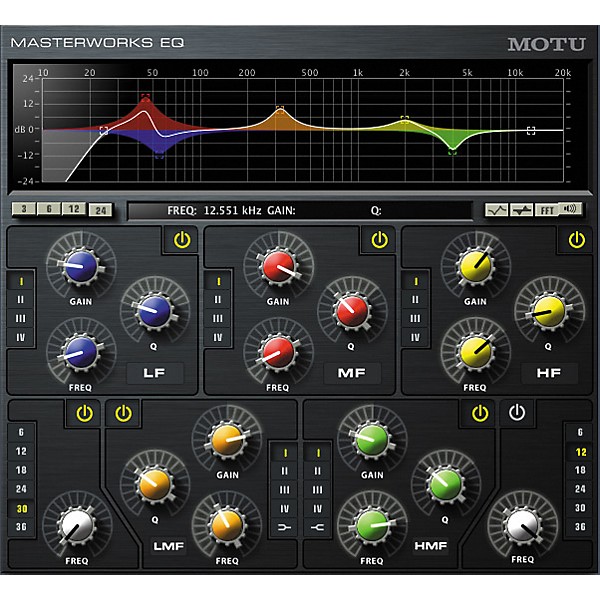Set low-cut slope to 36 dB
The width and height of the screenshot is (600, 600).
(21, 527)
